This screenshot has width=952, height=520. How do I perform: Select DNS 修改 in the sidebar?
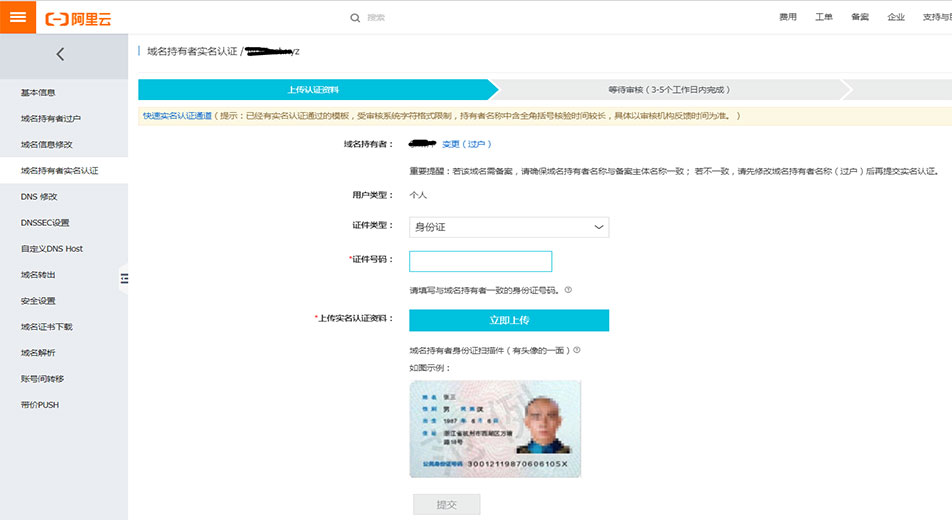click(x=39, y=197)
